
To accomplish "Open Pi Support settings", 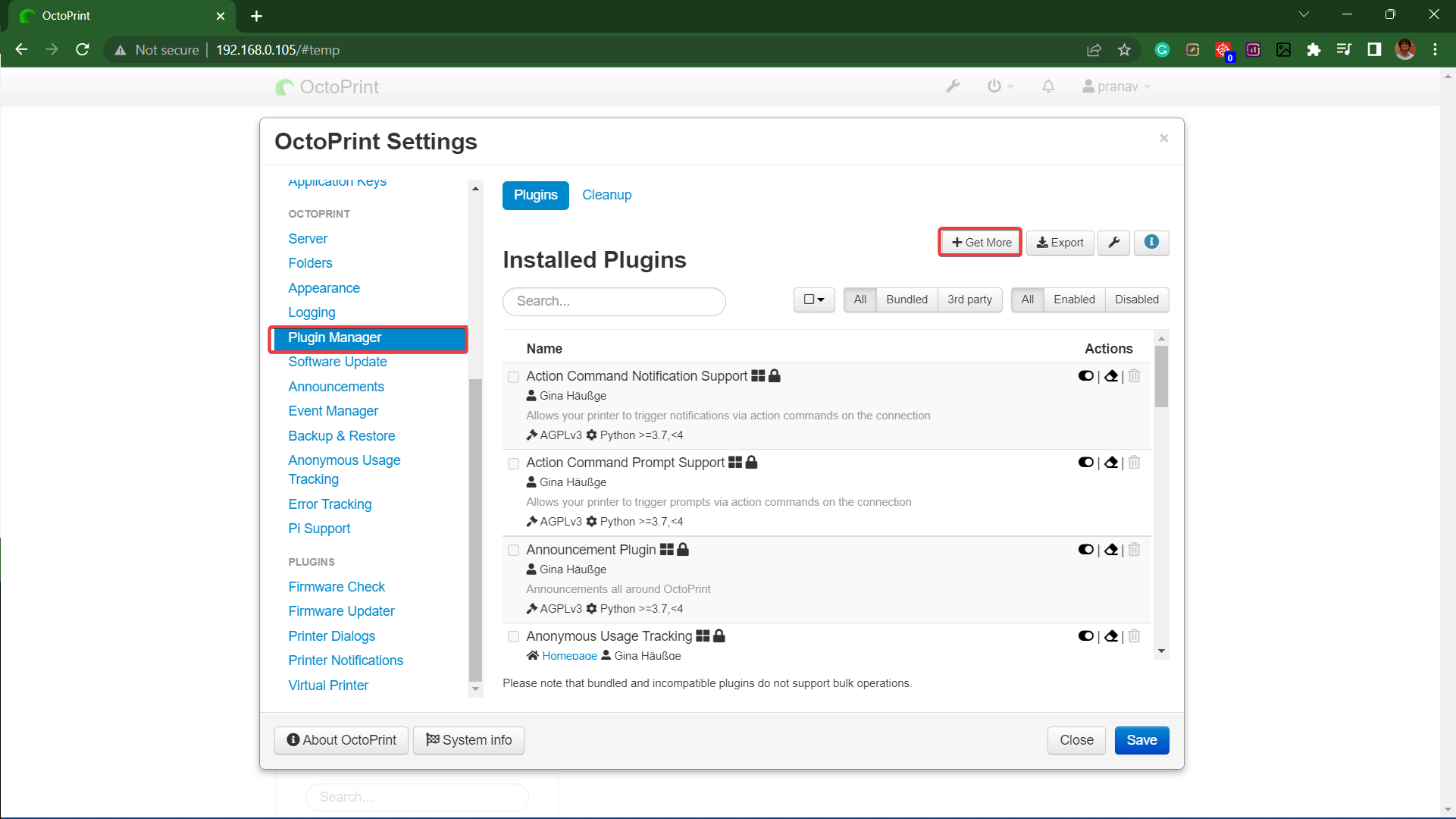I will click(x=319, y=529).
